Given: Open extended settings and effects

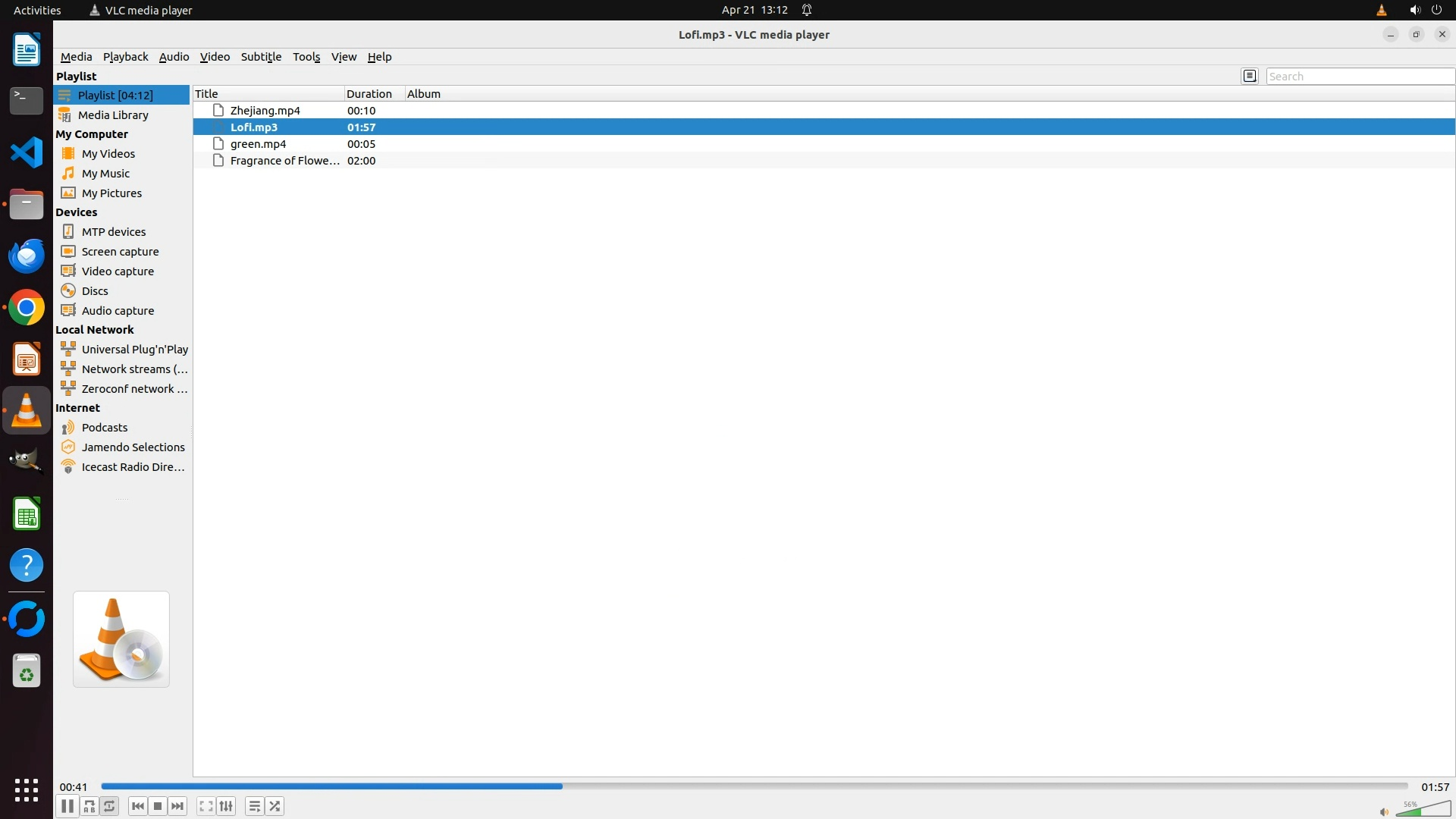Looking at the screenshot, I should (226, 806).
